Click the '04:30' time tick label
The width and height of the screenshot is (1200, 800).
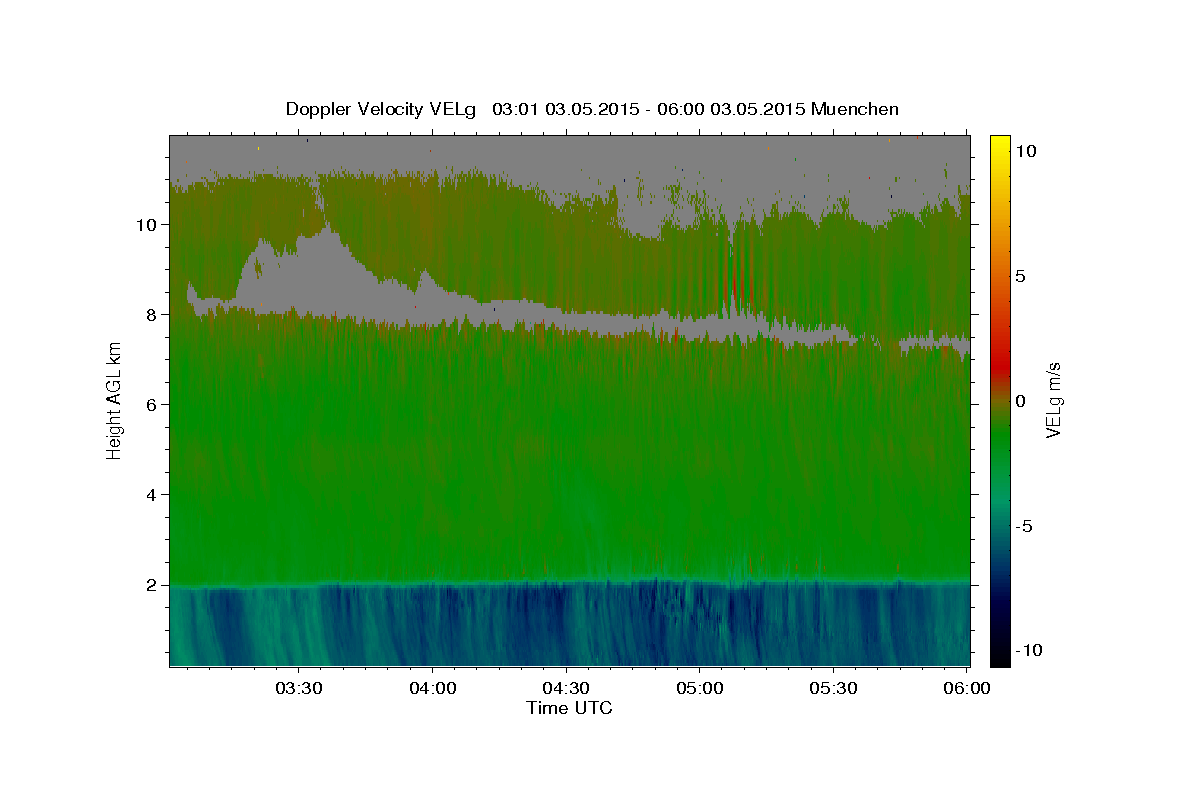(566, 689)
